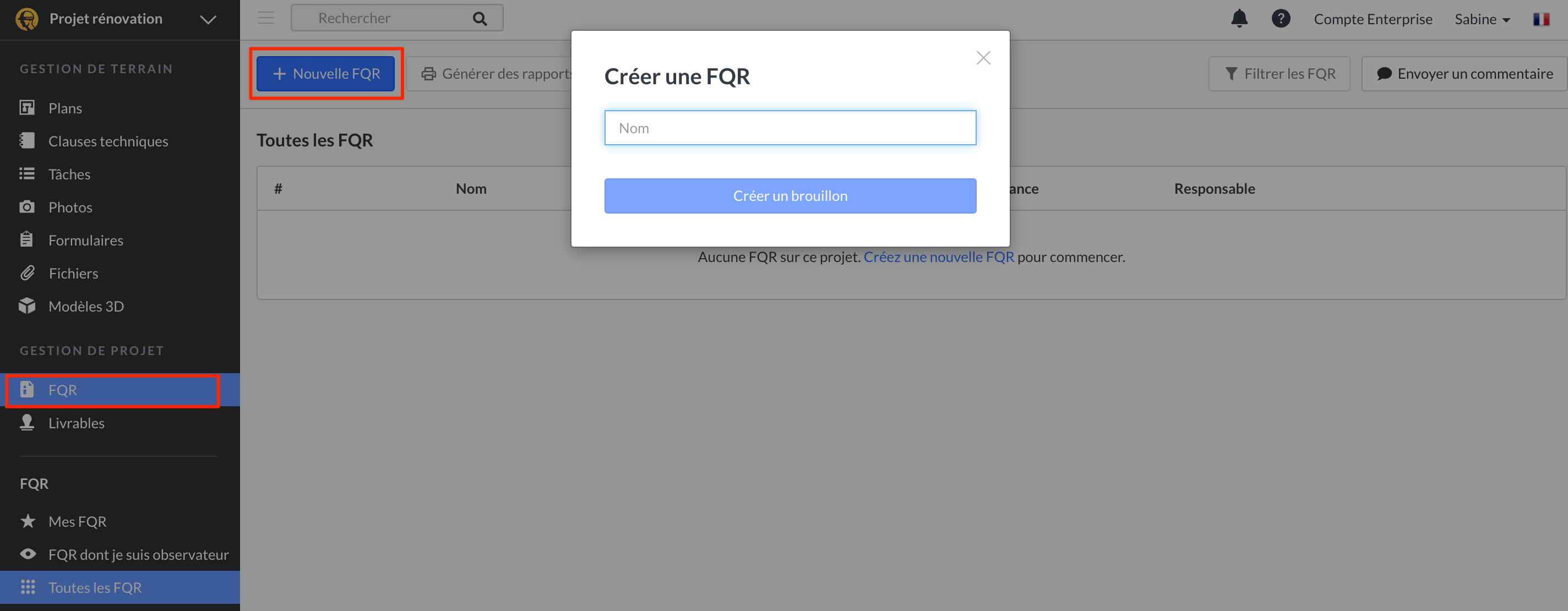Image resolution: width=1568 pixels, height=611 pixels.
Task: Click Envoyer un commentaire button
Action: pos(1464,74)
